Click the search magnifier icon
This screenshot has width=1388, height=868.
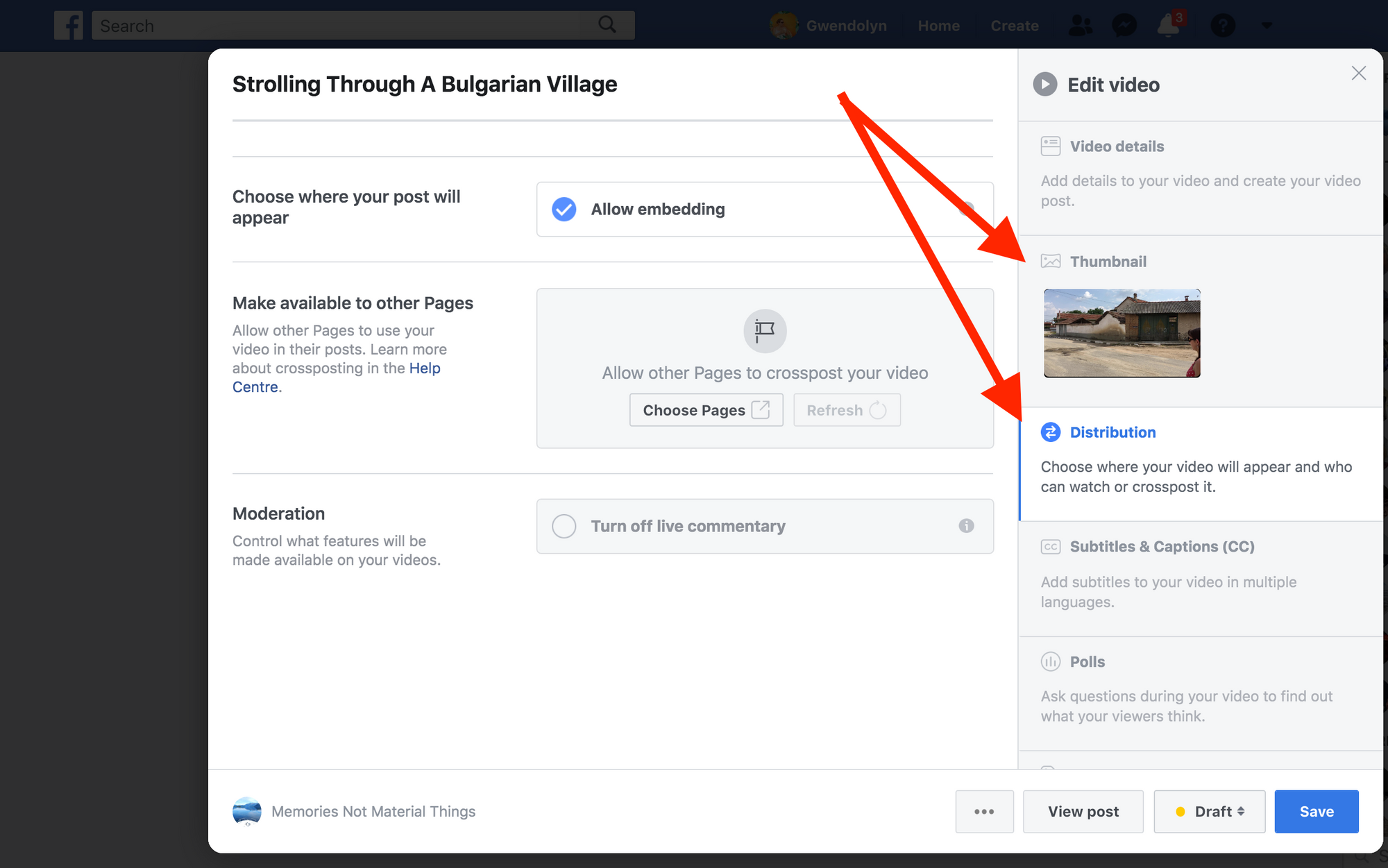pos(607,25)
